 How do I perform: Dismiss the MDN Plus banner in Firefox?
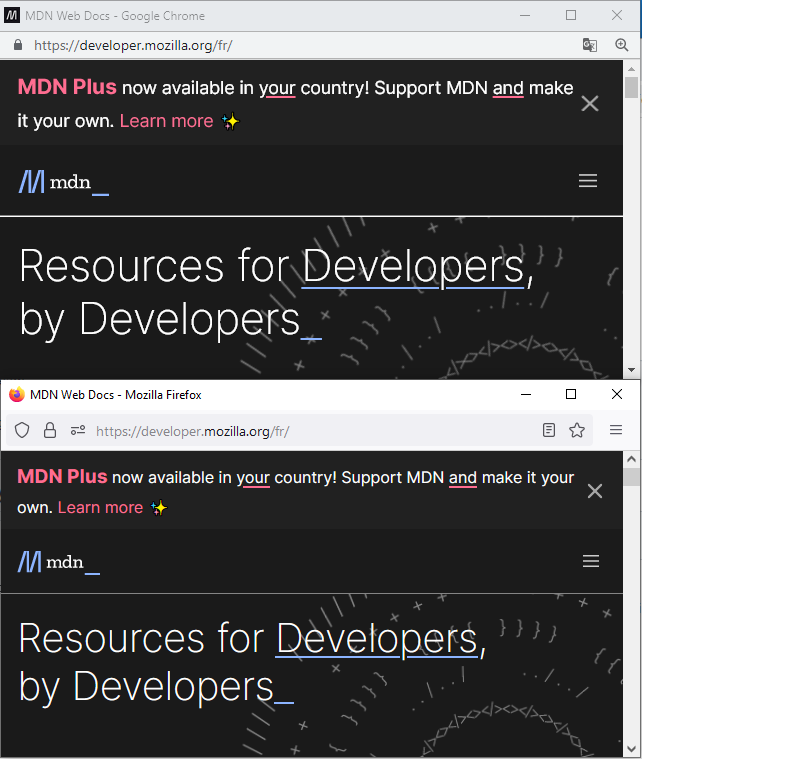[x=595, y=490]
